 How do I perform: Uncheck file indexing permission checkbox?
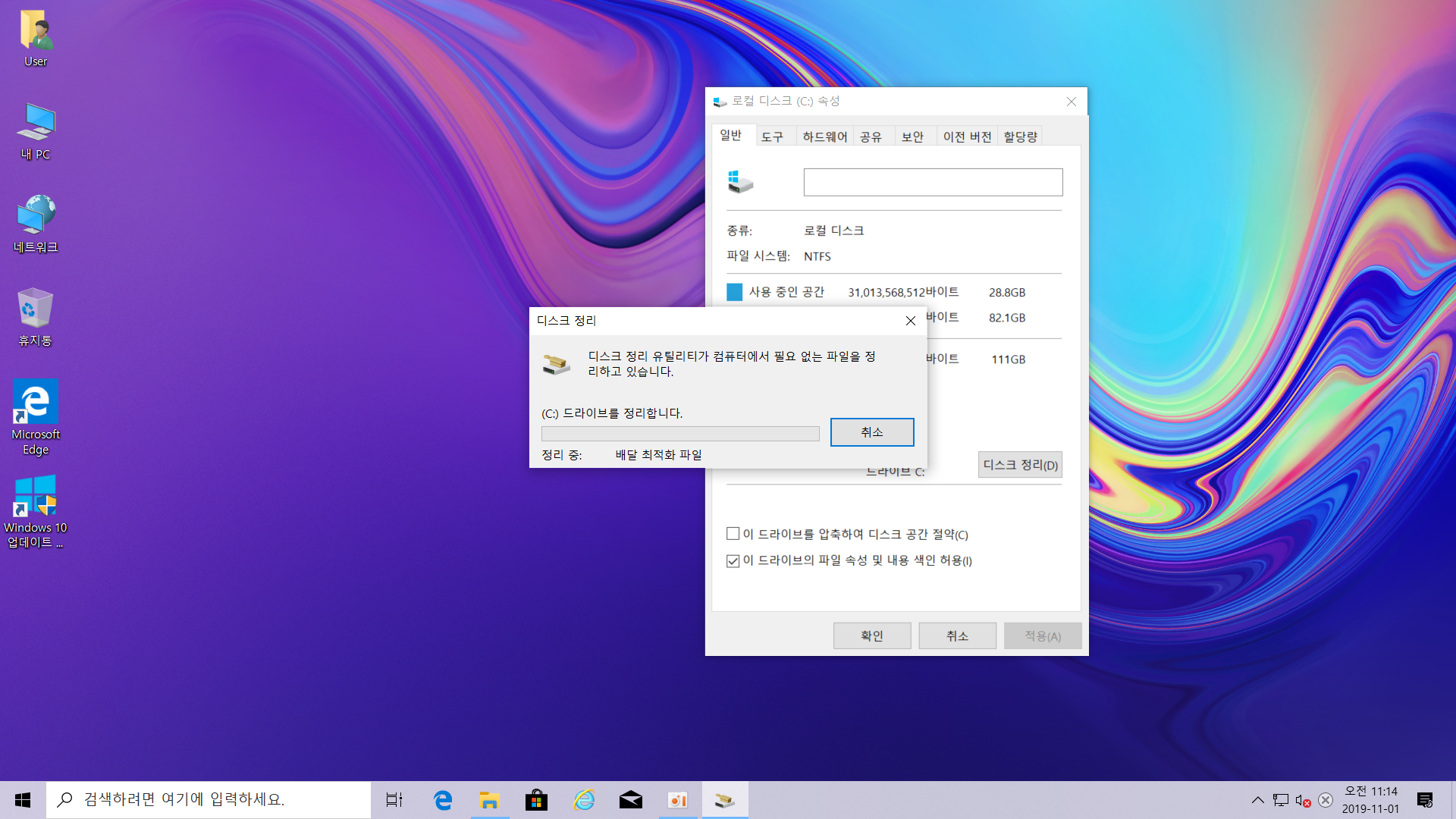coord(733,560)
